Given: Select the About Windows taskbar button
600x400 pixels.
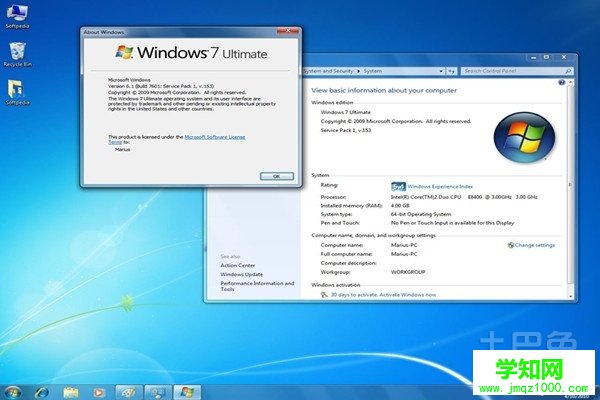Looking at the screenshot, I should (x=187, y=392).
